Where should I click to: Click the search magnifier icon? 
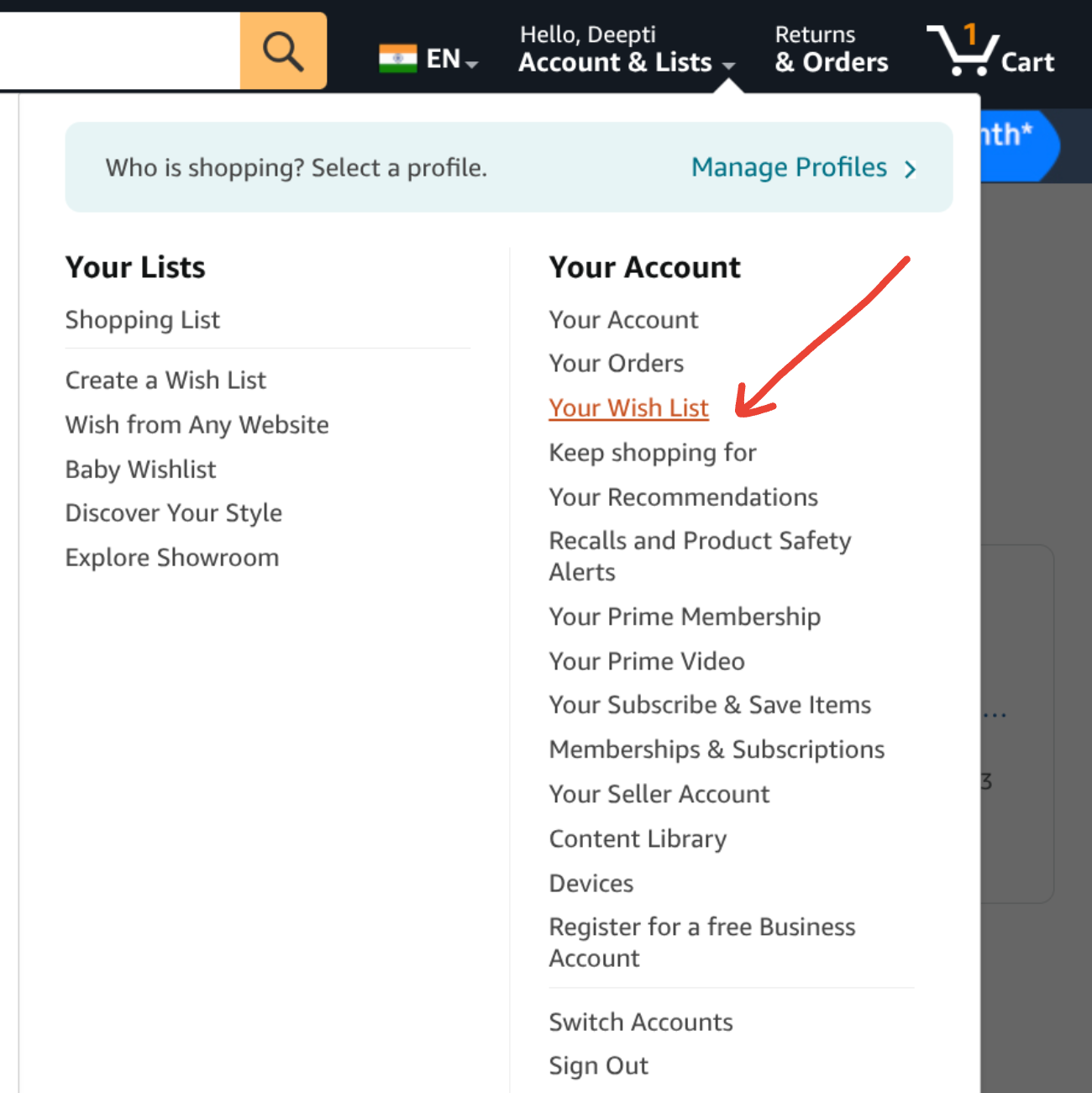[x=282, y=50]
